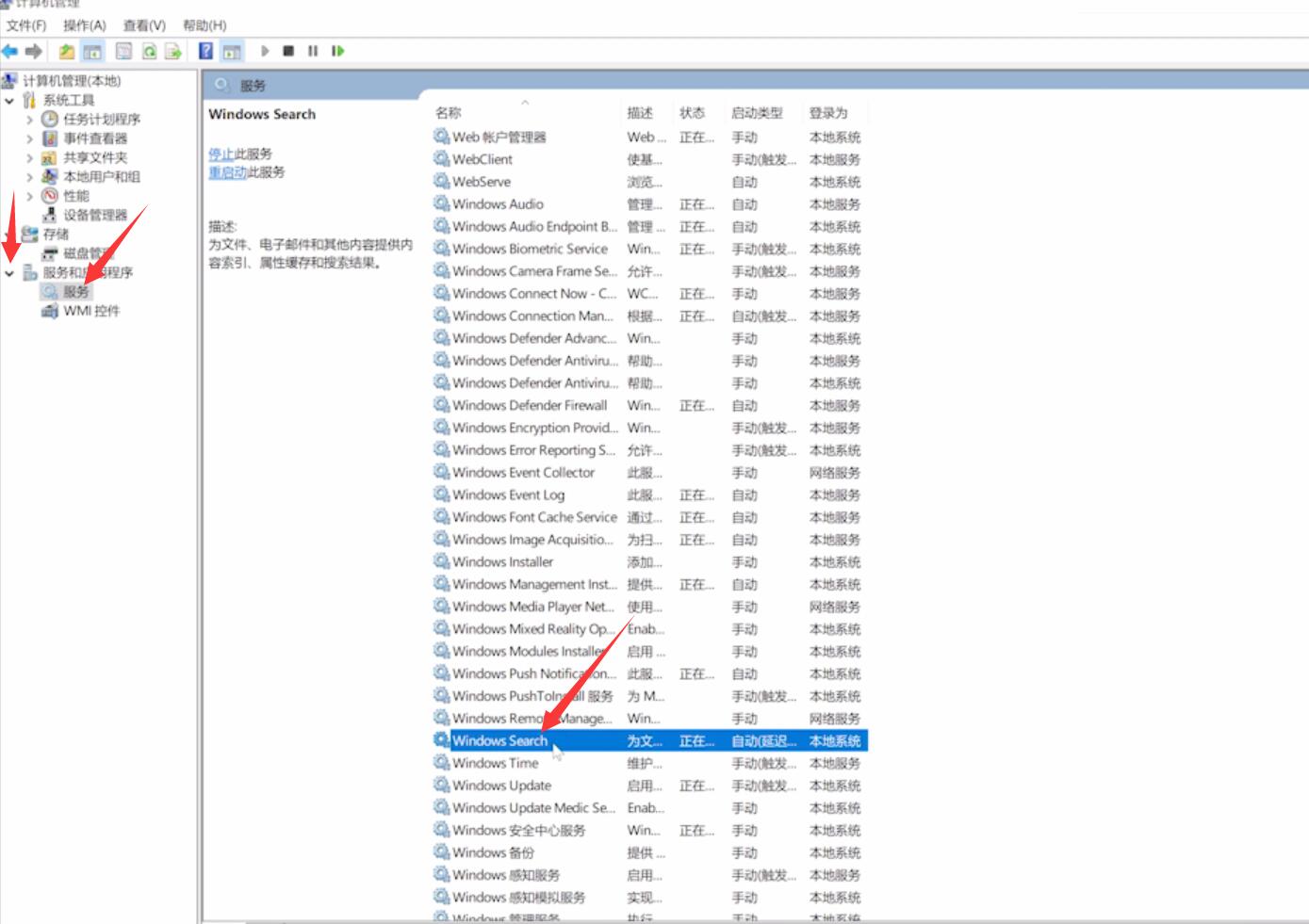Open the 帮助(H) menu
1309x924 pixels.
205,25
